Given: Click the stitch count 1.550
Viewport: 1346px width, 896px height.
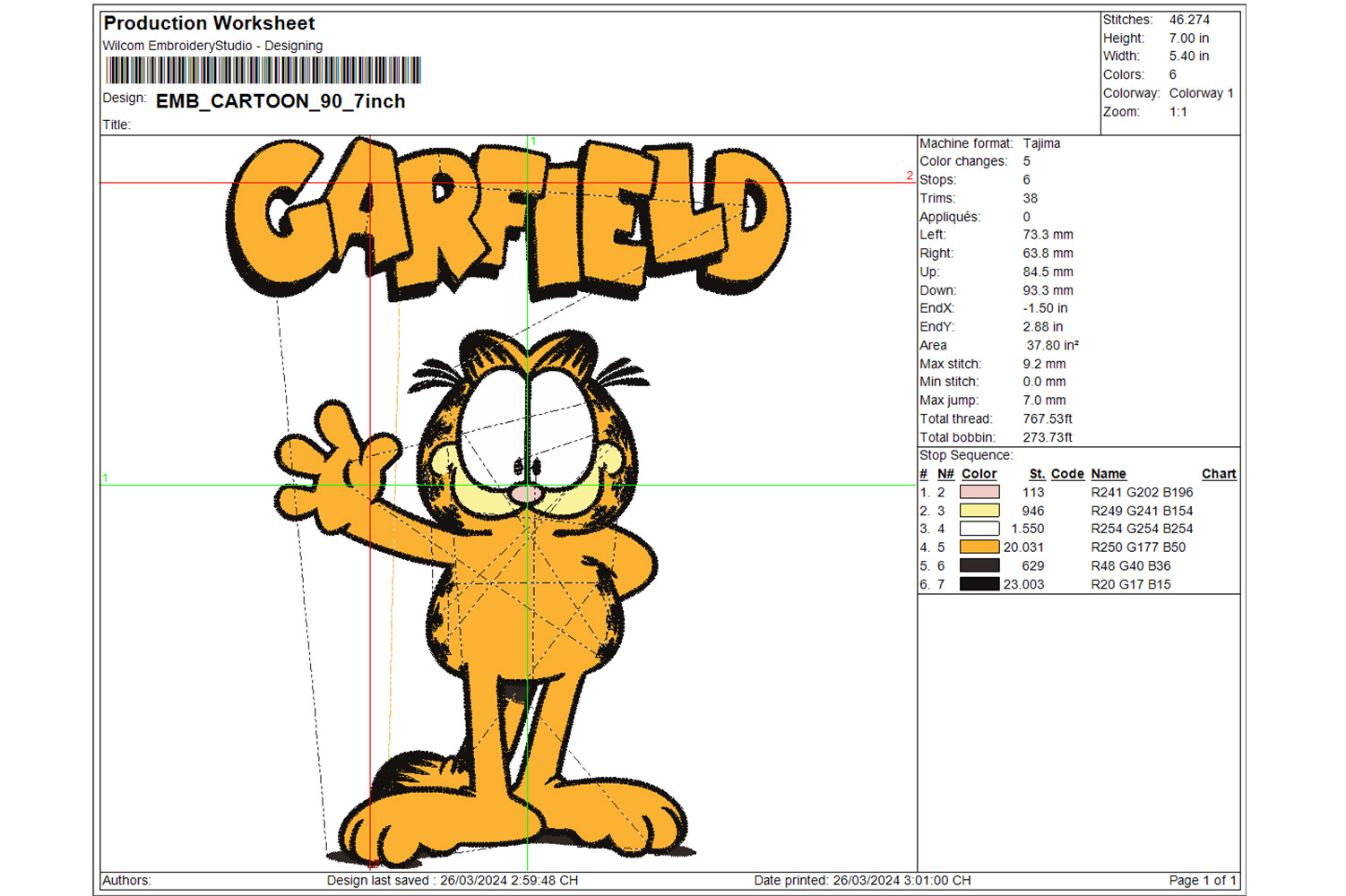Looking at the screenshot, I should coord(1027,529).
